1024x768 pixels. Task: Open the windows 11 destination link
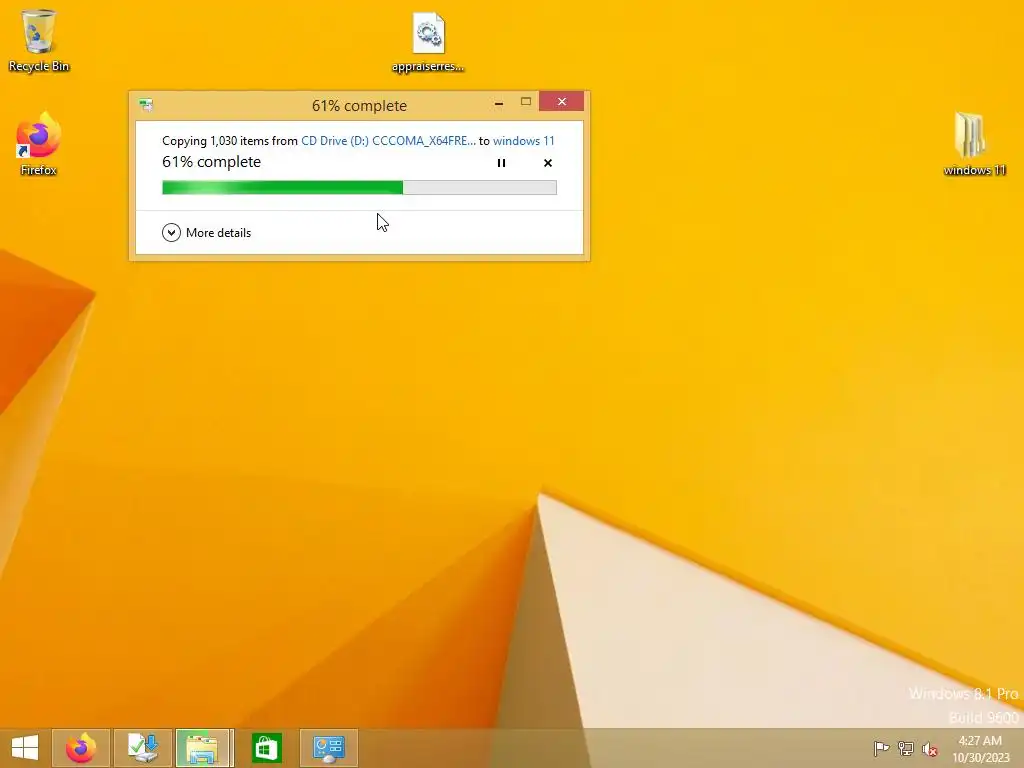coord(524,140)
